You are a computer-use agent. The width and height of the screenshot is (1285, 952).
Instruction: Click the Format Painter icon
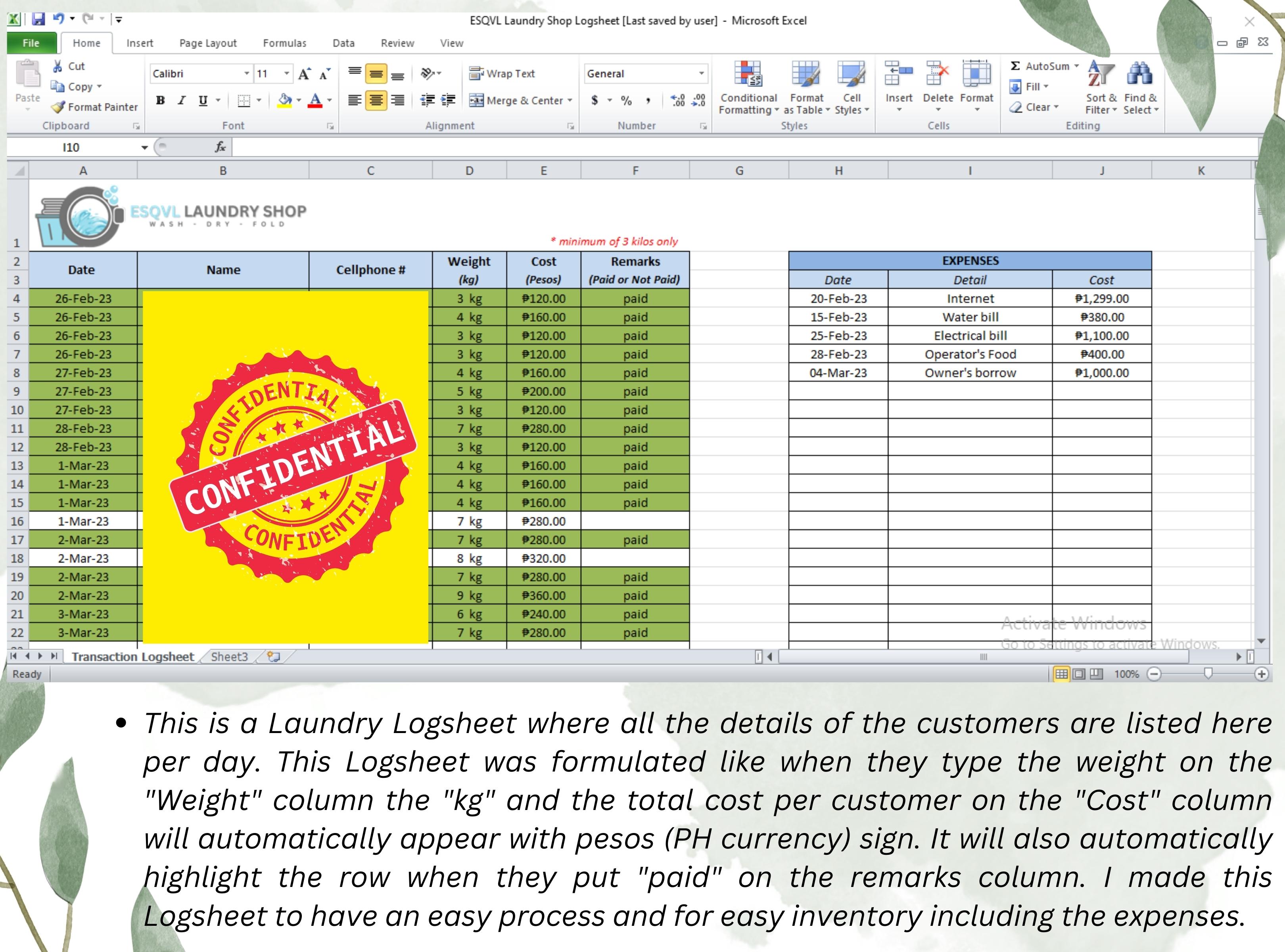[x=58, y=107]
